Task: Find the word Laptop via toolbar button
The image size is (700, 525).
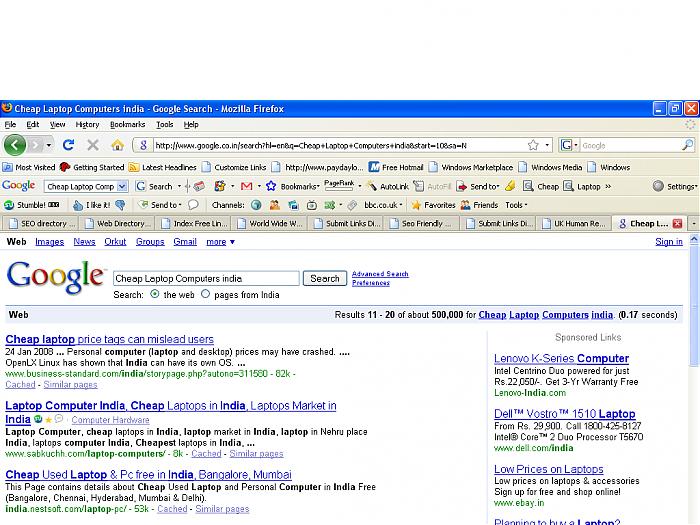Action: pyautogui.click(x=581, y=186)
